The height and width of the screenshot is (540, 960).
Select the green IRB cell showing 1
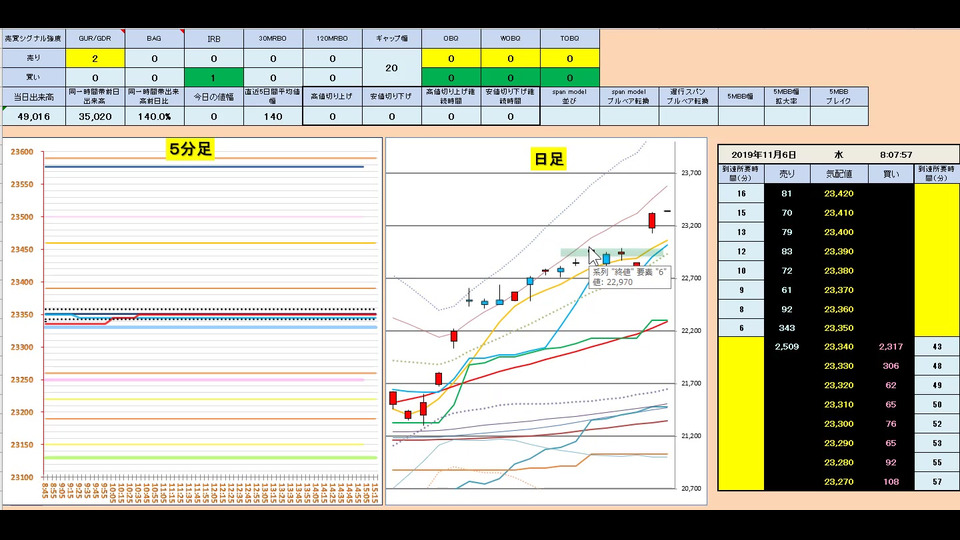pyautogui.click(x=214, y=78)
